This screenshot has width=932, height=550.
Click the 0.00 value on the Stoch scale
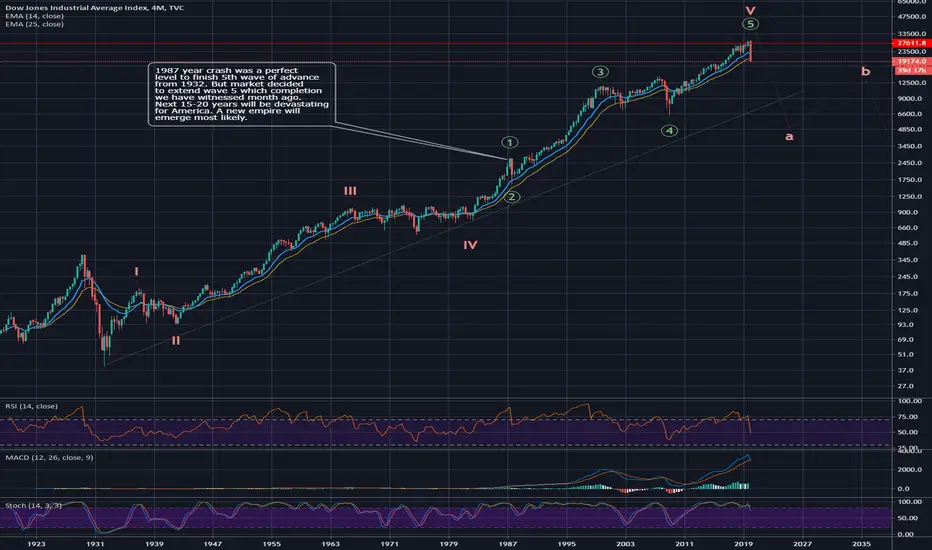tap(907, 535)
